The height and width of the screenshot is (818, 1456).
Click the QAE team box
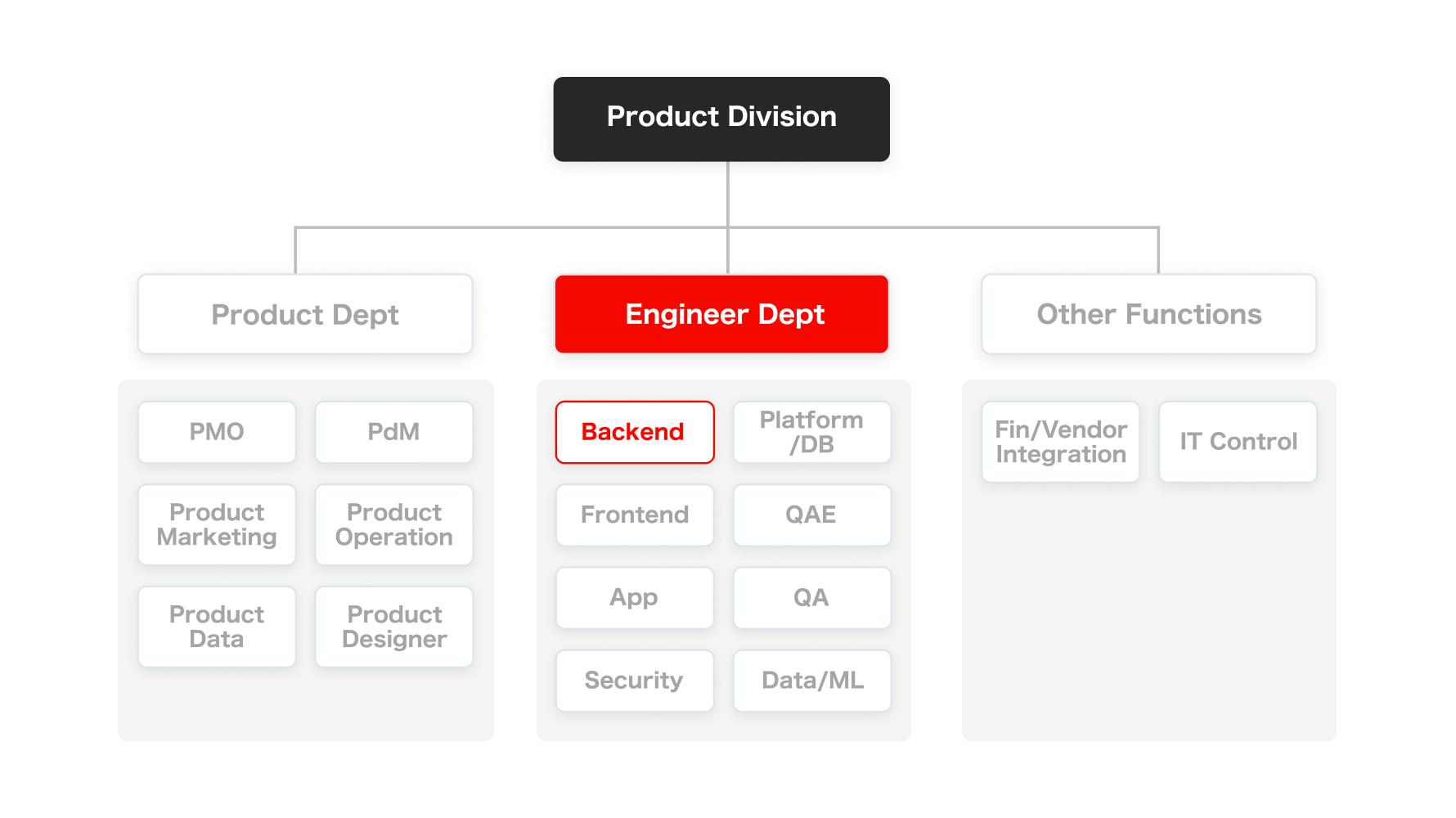pos(811,515)
